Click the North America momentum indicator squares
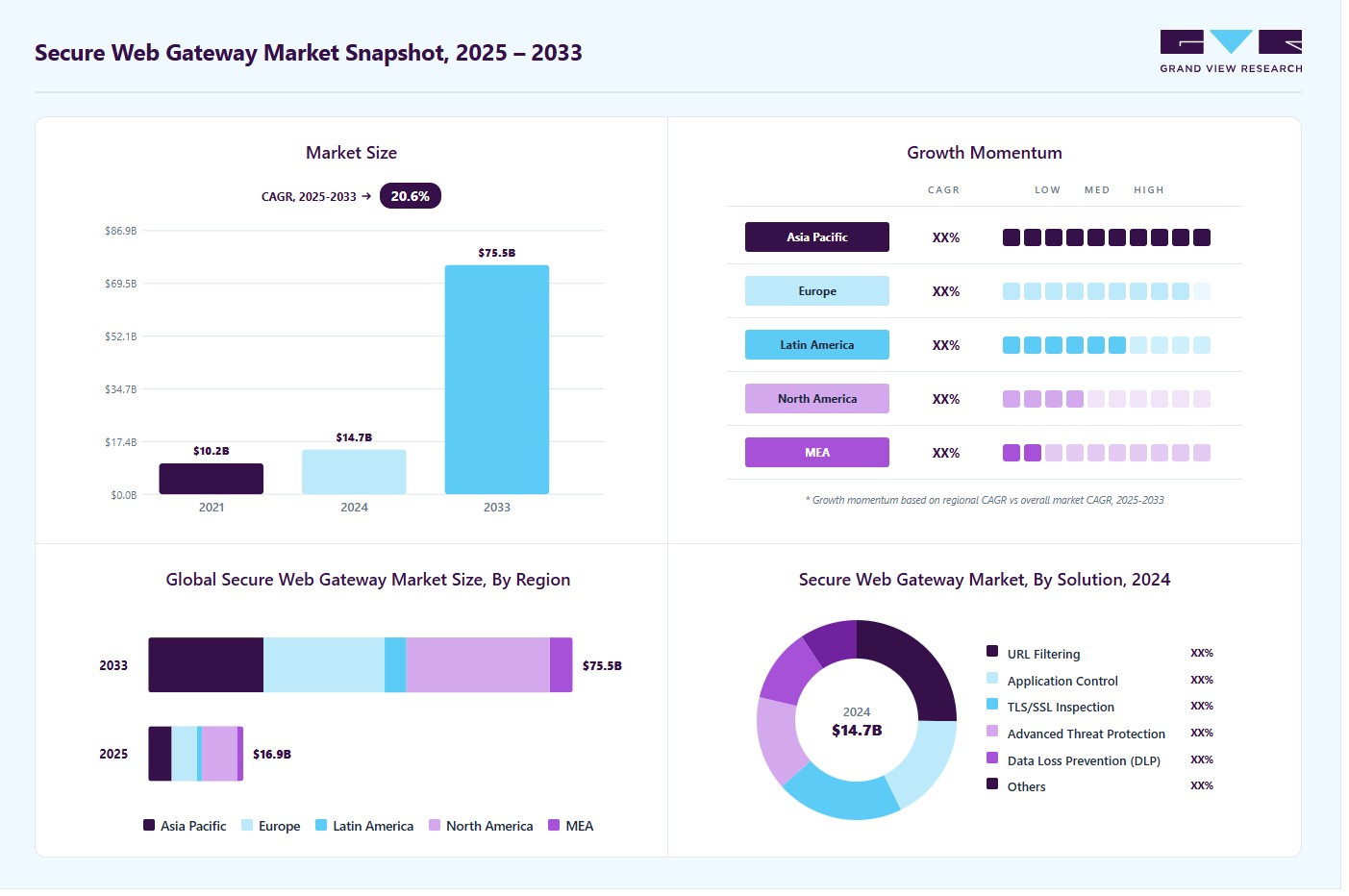 [1107, 399]
